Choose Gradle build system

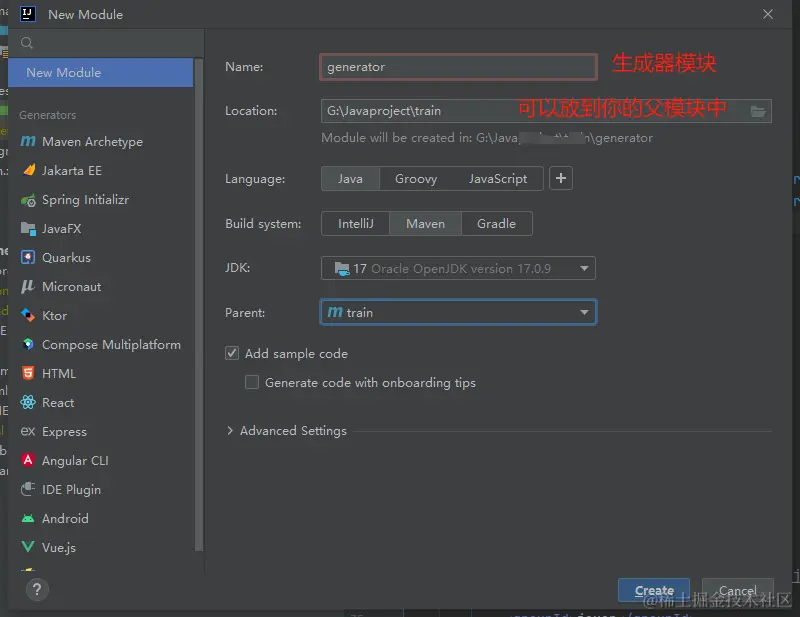pos(496,224)
